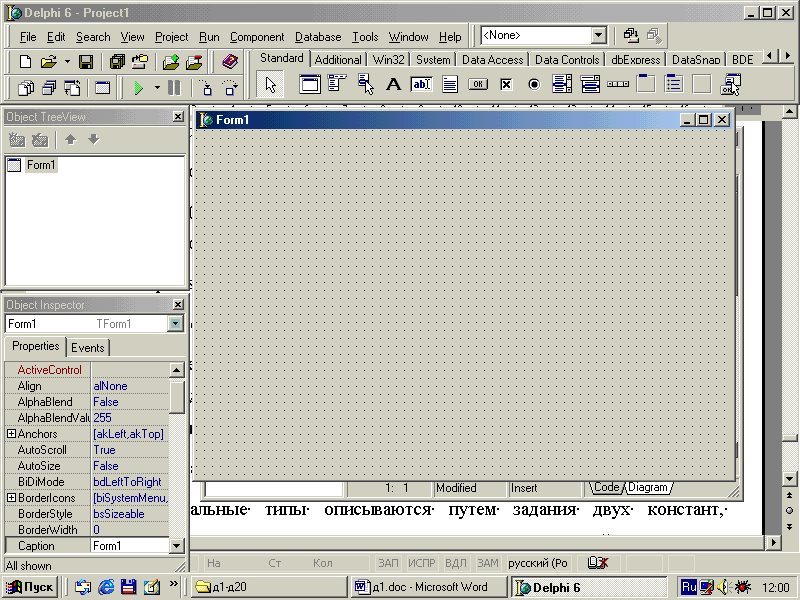The width and height of the screenshot is (800, 600).
Task: Pick the GroupBox component icon
Action: pyautogui.click(x=646, y=84)
